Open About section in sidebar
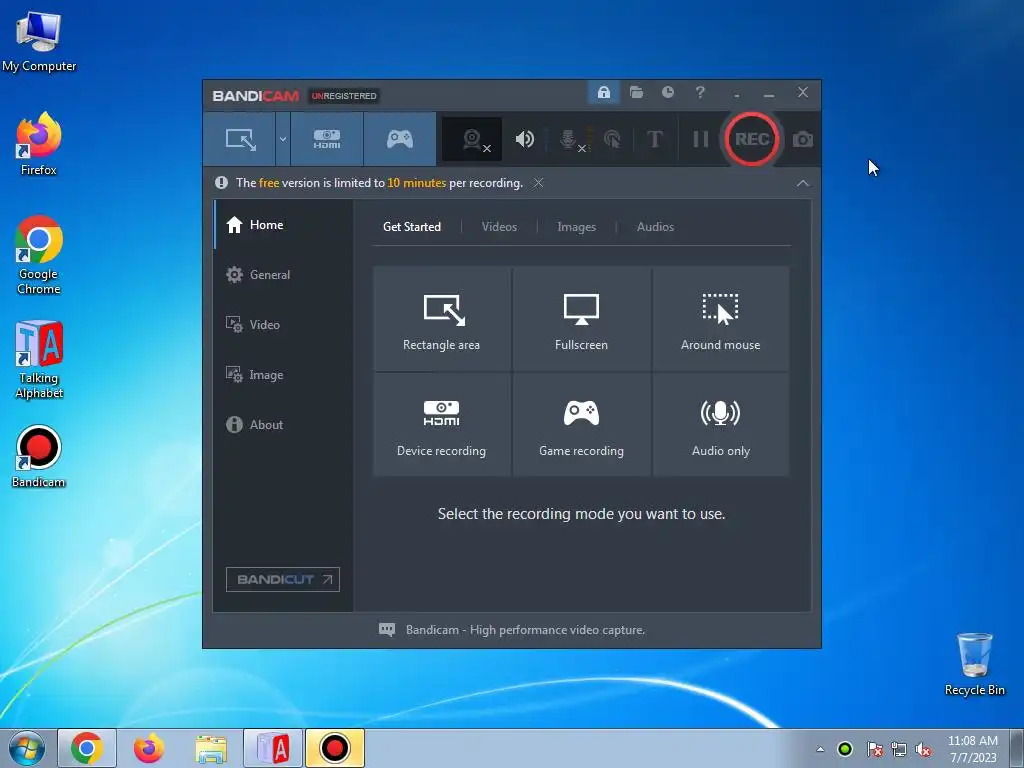Screen dimensions: 1024x768 click(283, 424)
